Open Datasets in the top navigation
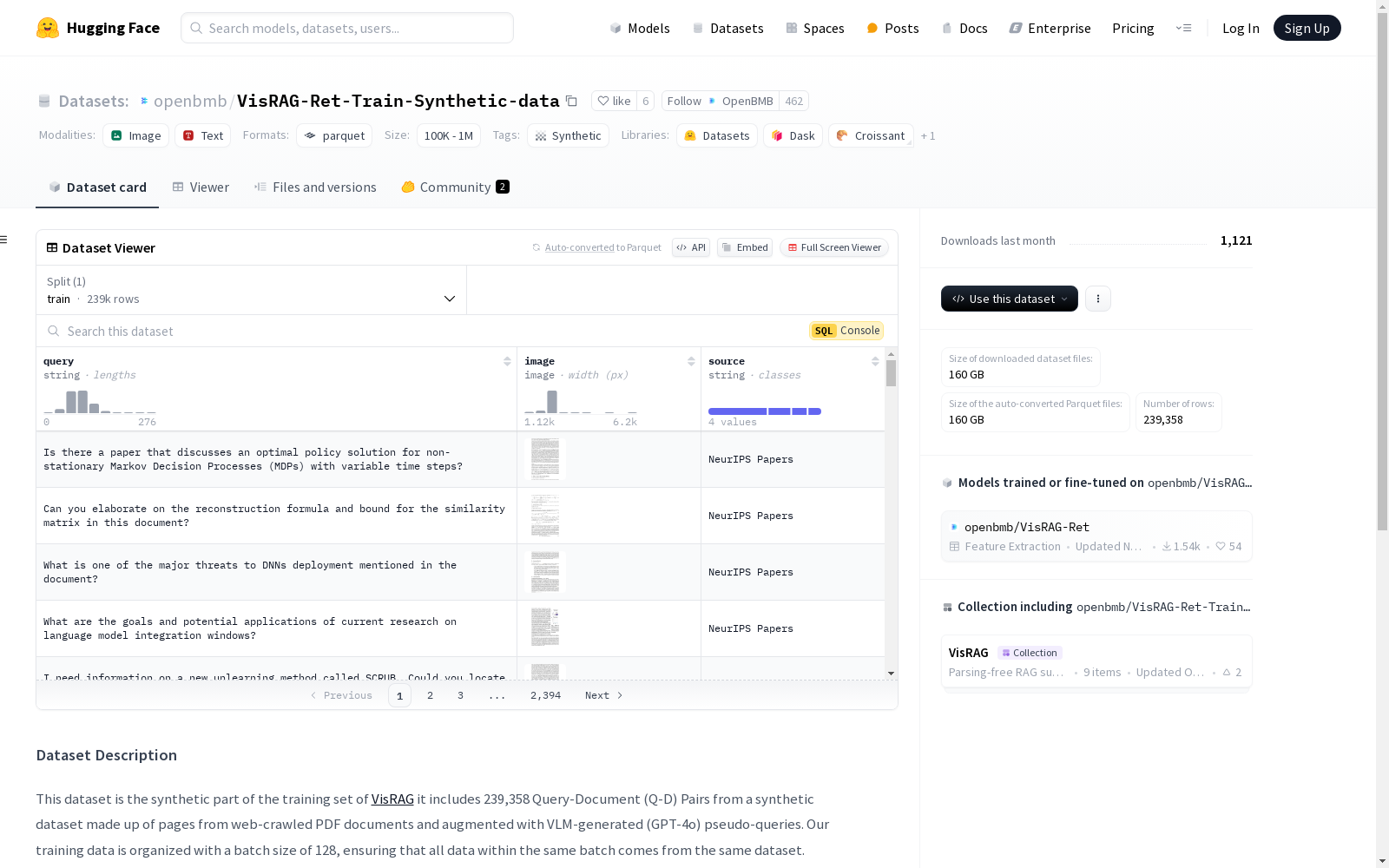 727,28
